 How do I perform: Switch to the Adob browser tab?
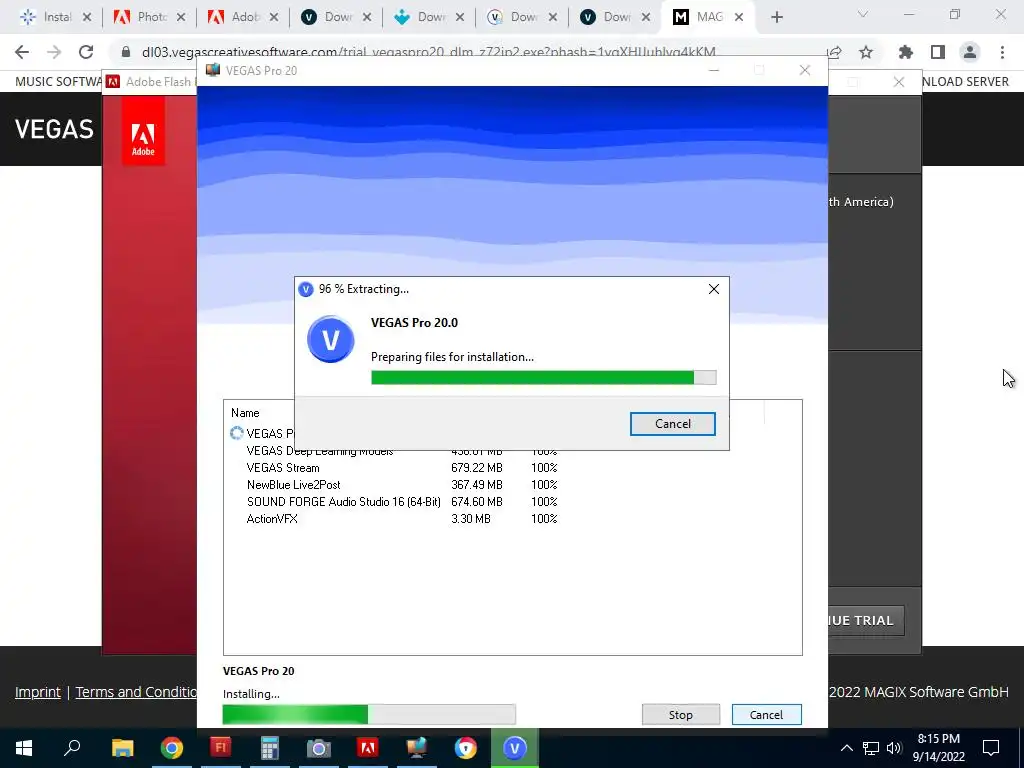tap(242, 17)
